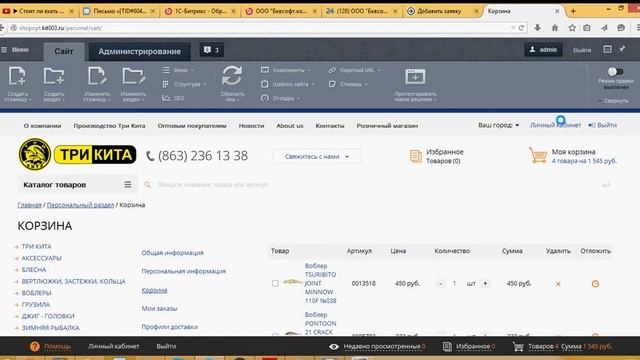The width and height of the screenshot is (640, 360).
Task: Open the Stickers dropdown
Action: (x=348, y=84)
